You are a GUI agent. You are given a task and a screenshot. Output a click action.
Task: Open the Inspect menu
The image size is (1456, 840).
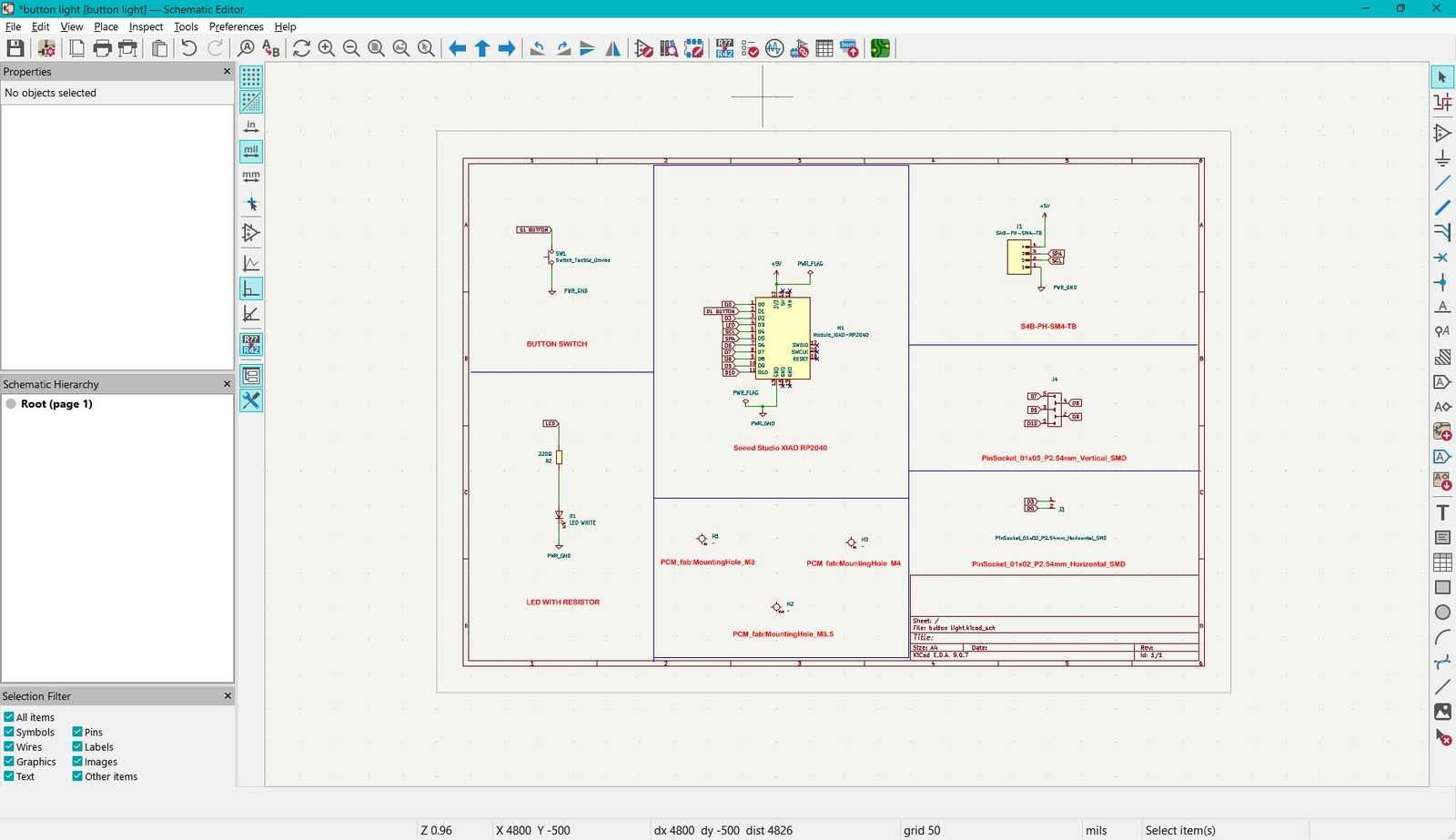pos(146,26)
